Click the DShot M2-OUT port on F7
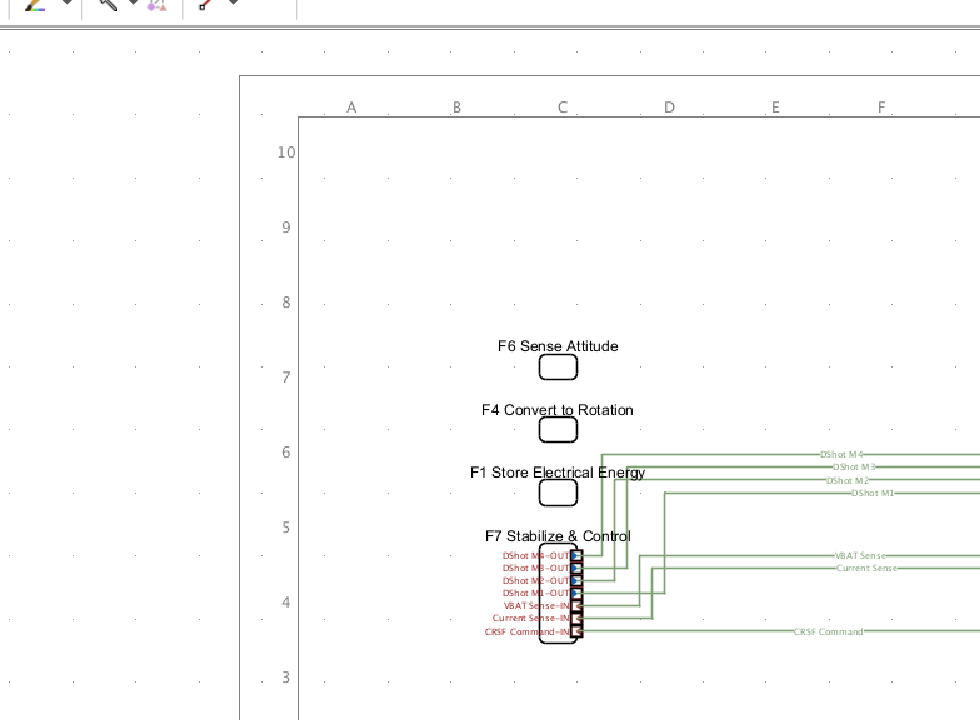 click(576, 581)
